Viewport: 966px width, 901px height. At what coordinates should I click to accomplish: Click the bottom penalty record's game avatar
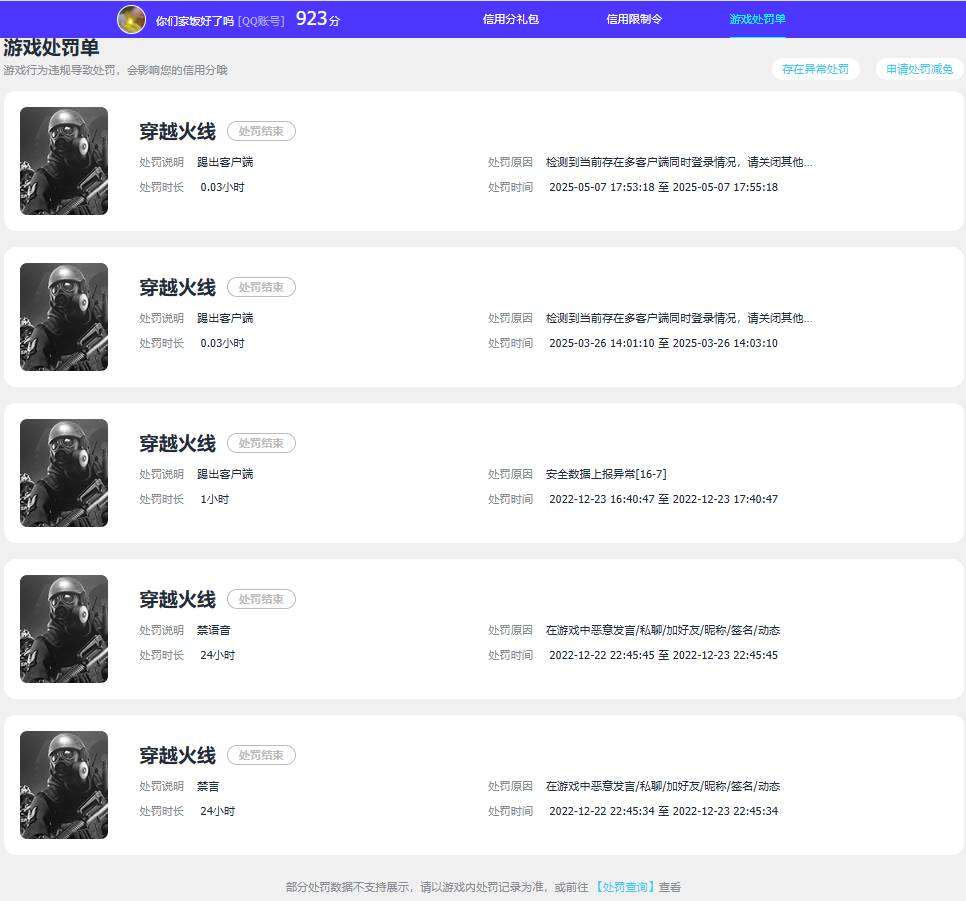coord(63,785)
